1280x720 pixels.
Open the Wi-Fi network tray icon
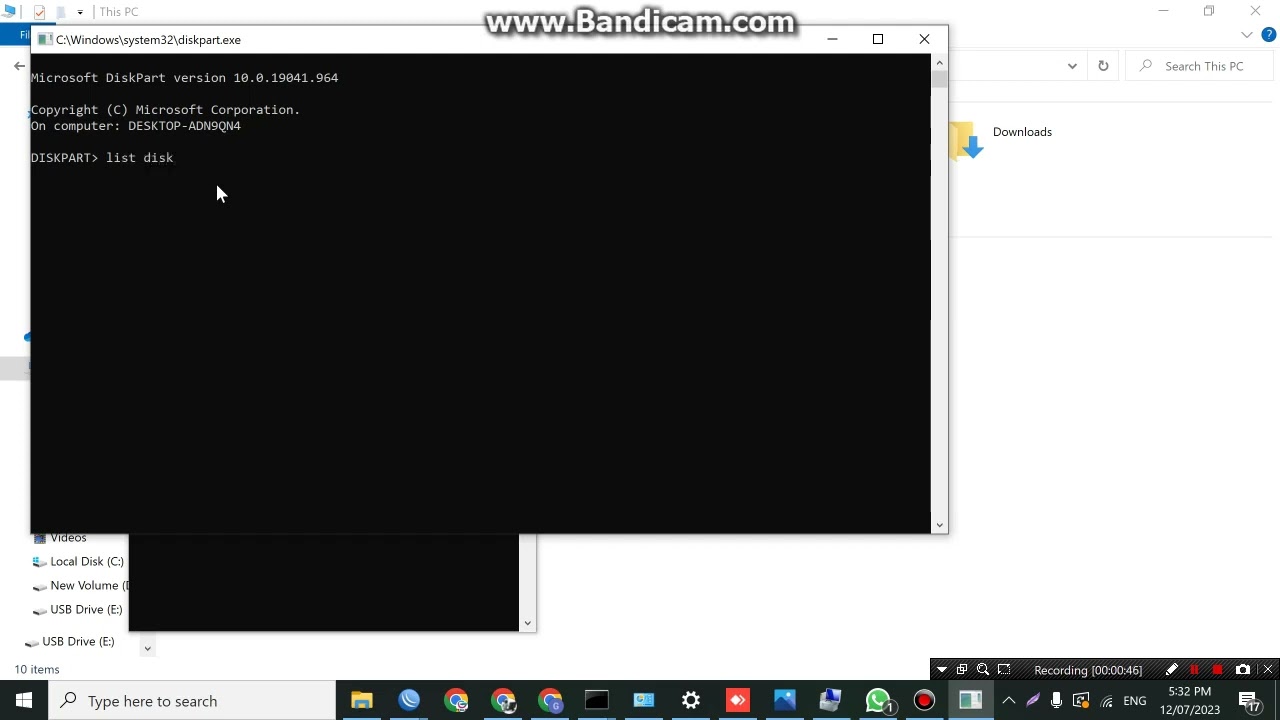click(x=1107, y=701)
